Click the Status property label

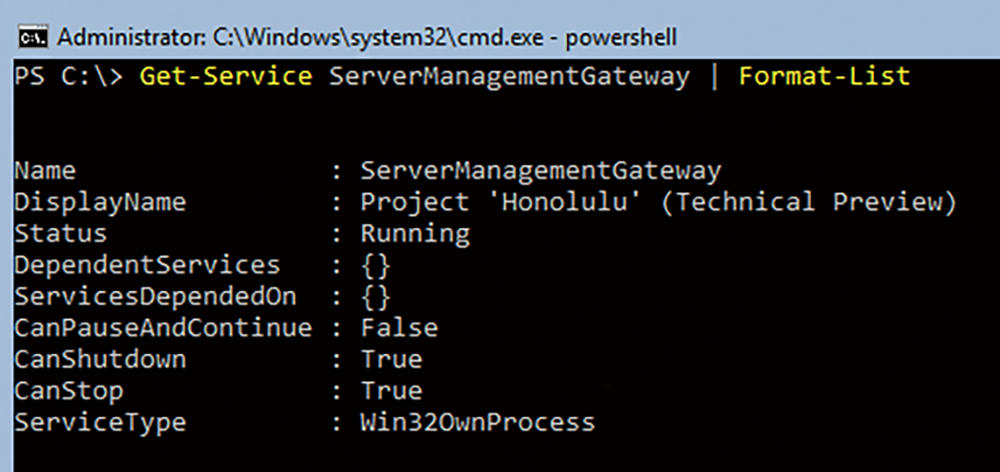tap(61, 233)
